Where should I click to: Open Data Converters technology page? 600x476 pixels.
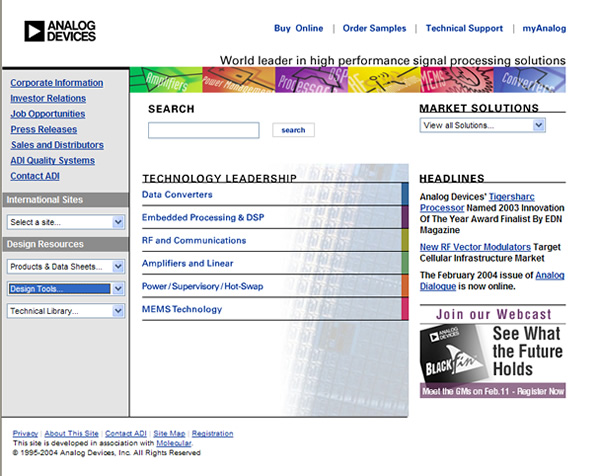click(x=177, y=194)
